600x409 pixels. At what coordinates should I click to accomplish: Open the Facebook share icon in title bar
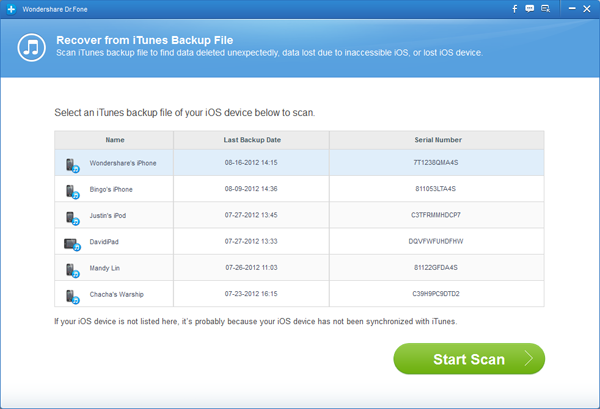point(515,9)
